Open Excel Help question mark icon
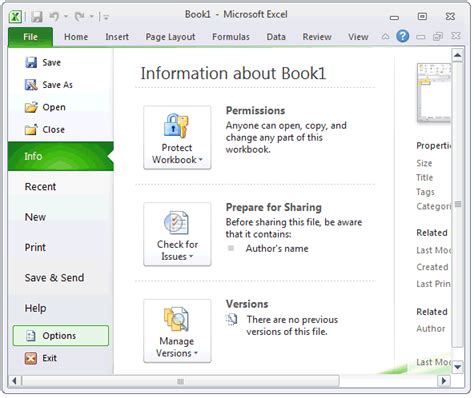 point(403,36)
